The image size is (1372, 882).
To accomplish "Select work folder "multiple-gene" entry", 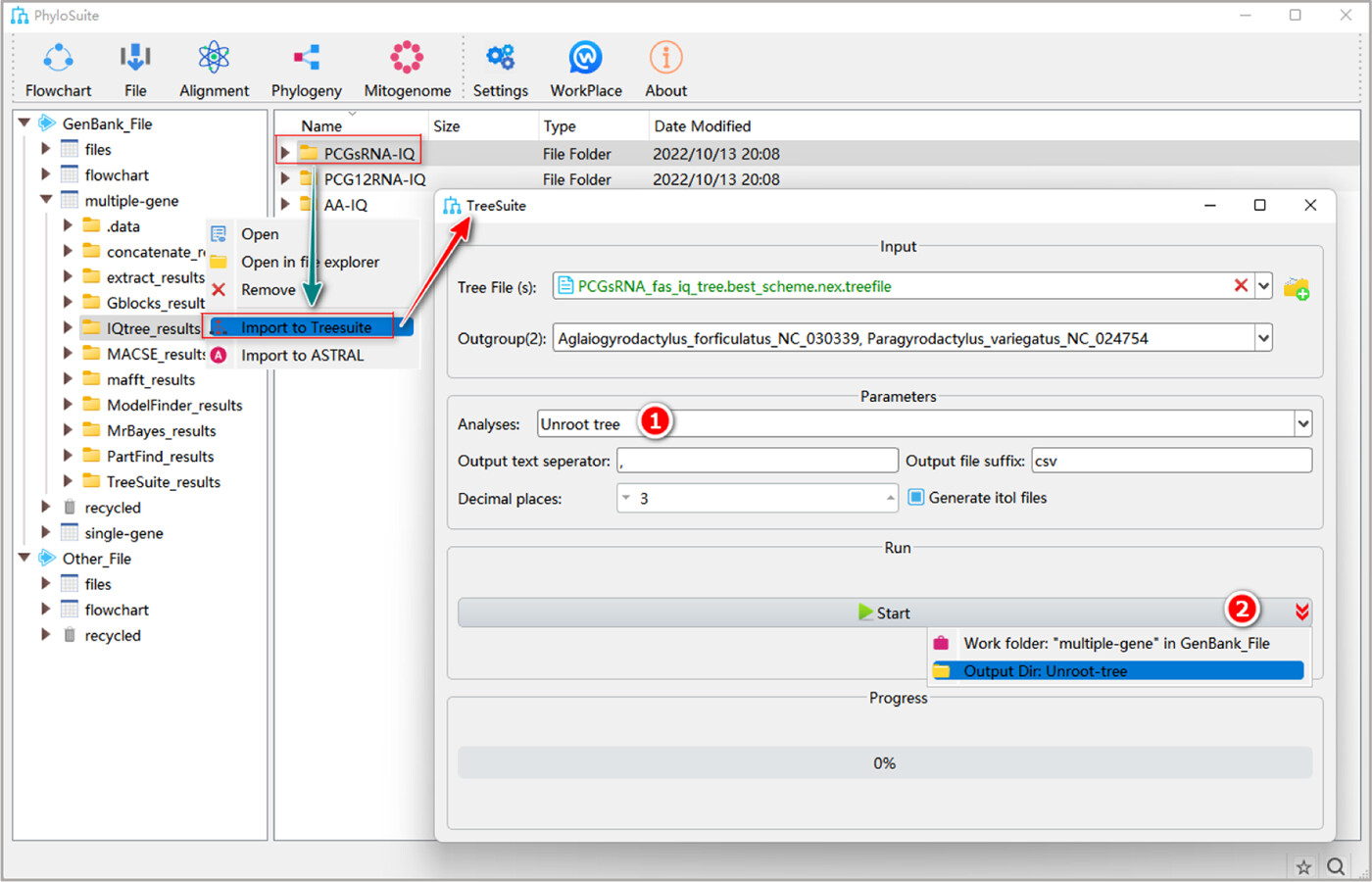I will point(1117,643).
